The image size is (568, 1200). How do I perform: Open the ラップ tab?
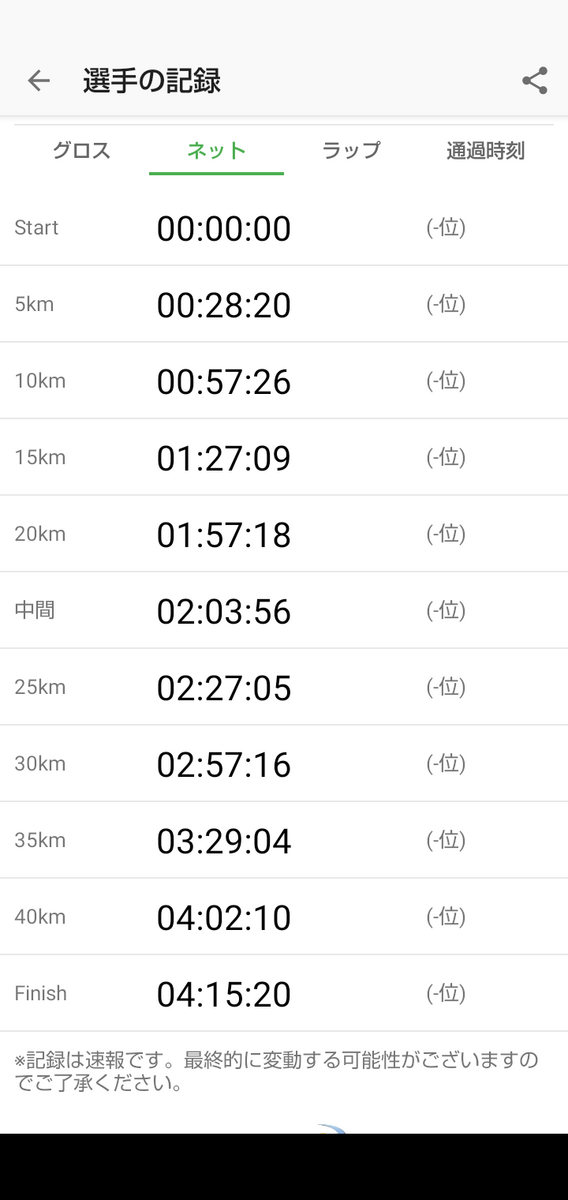pyautogui.click(x=351, y=151)
